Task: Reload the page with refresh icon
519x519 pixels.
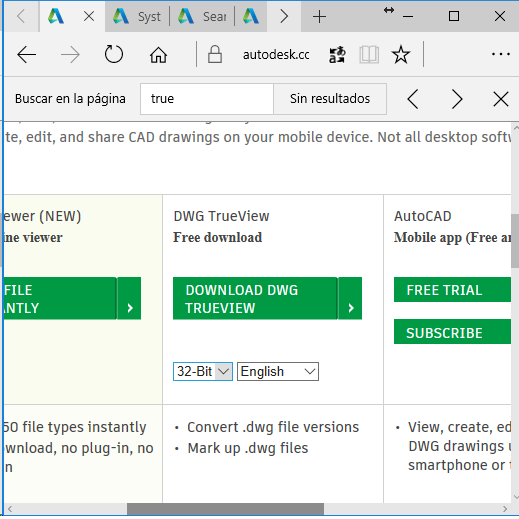Action: pyautogui.click(x=114, y=54)
